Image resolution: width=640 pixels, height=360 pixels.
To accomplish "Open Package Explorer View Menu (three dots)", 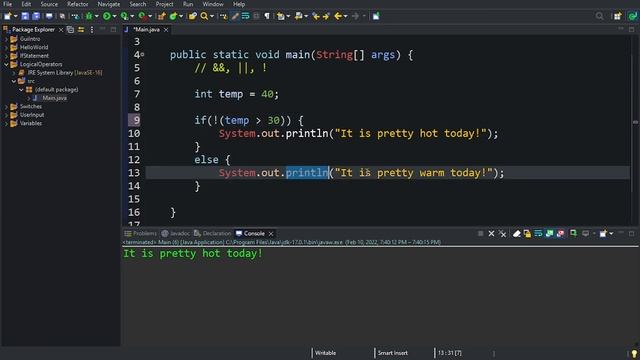I will coord(92,29).
